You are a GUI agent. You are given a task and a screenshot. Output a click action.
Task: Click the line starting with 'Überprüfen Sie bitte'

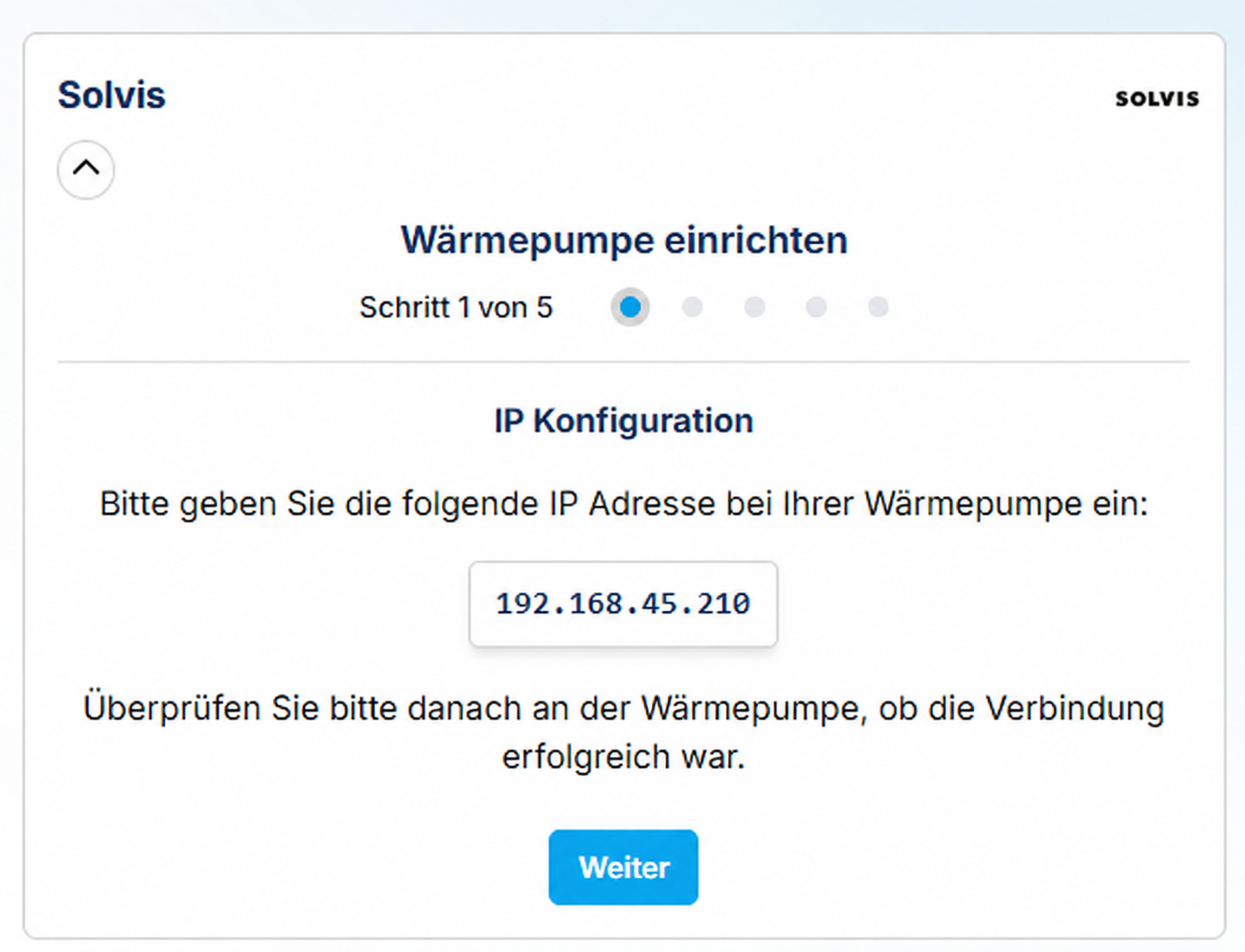(623, 708)
